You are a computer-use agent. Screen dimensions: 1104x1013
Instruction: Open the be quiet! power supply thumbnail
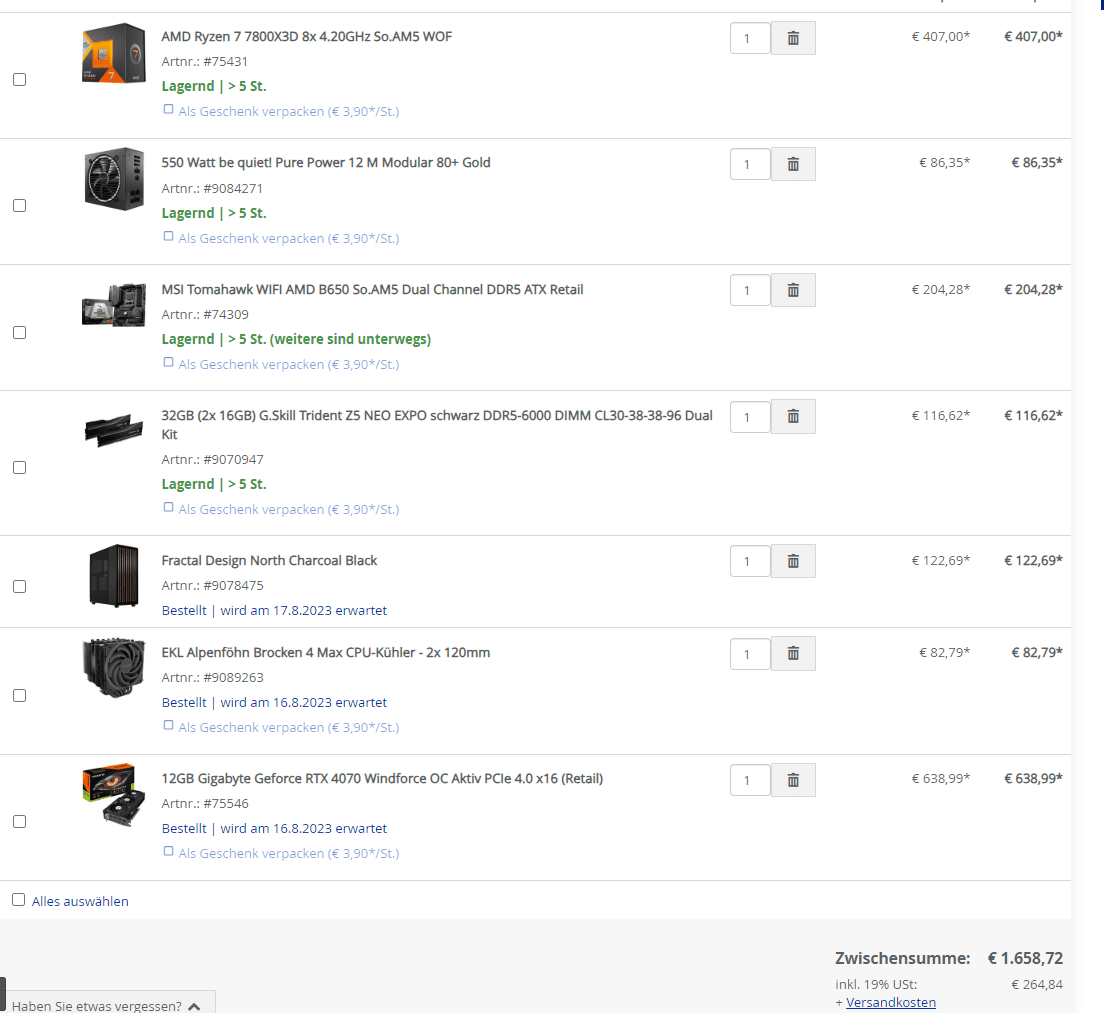pyautogui.click(x=114, y=179)
